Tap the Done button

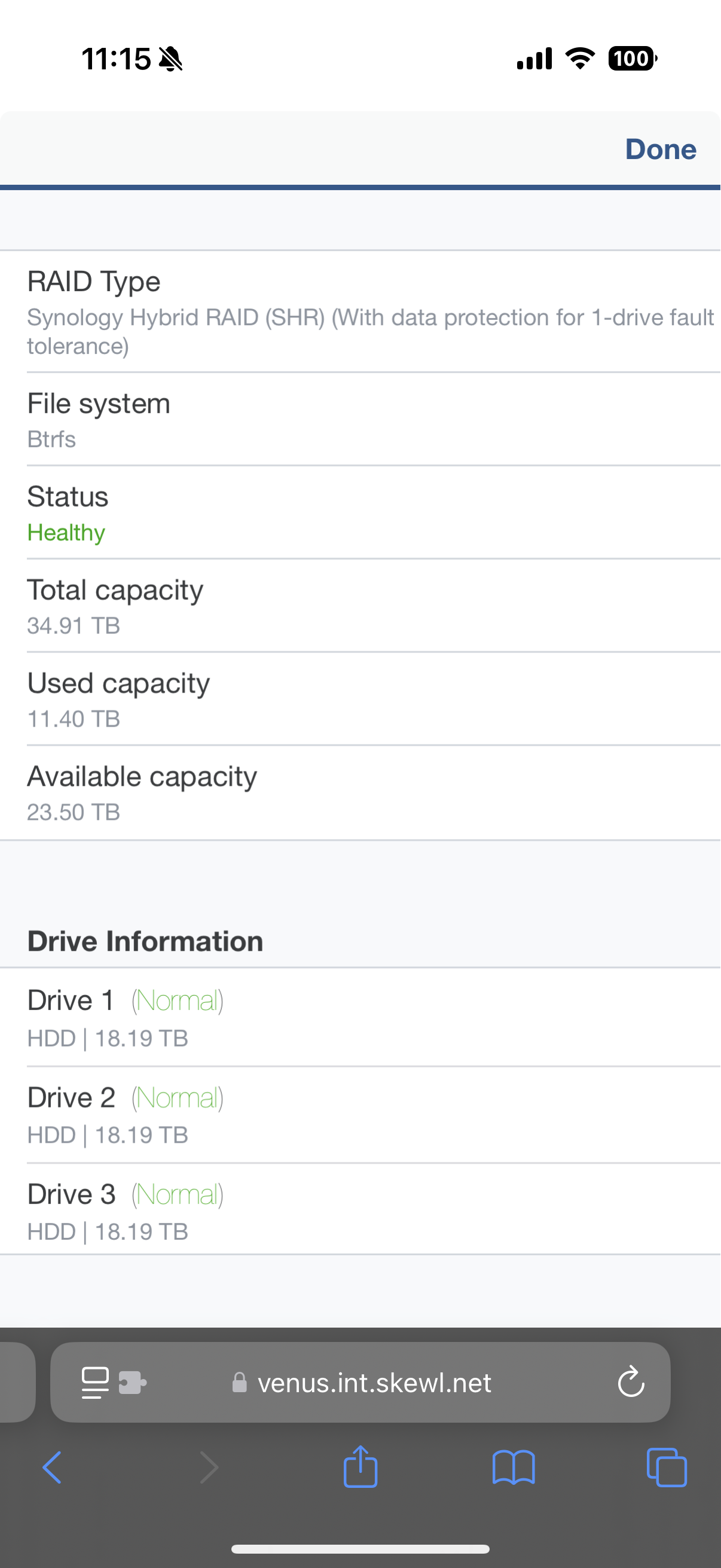pyautogui.click(x=660, y=149)
